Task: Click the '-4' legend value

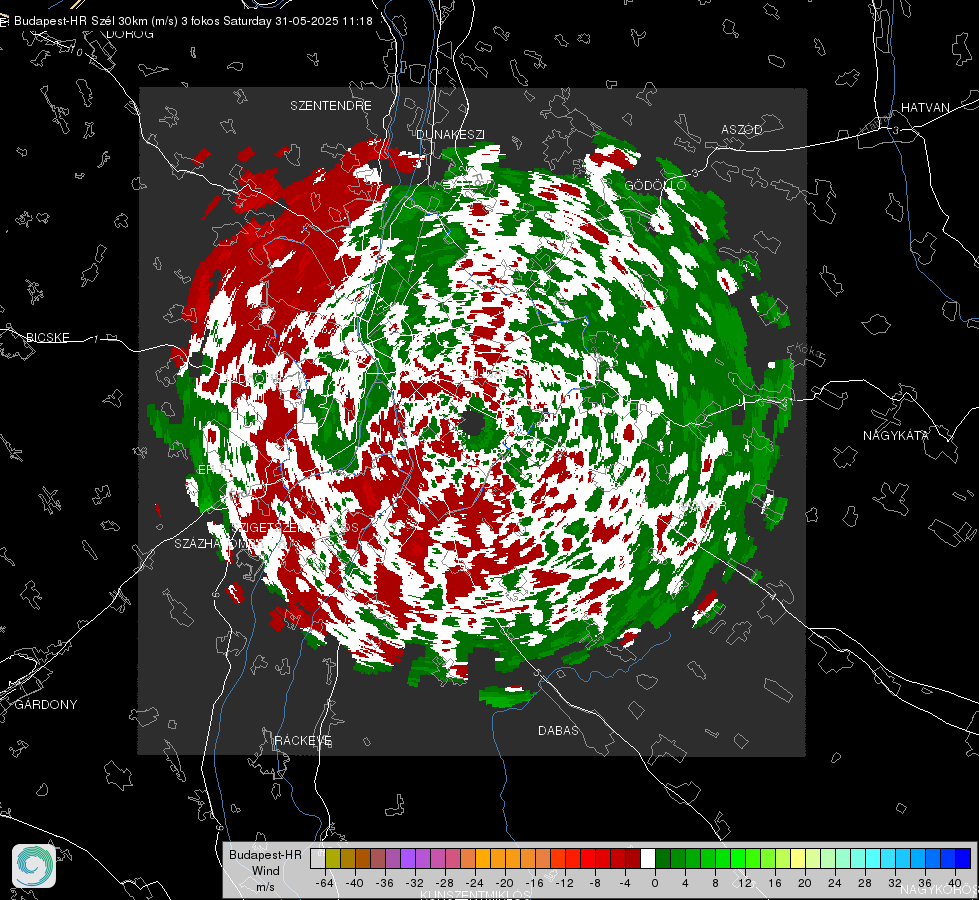Action: coord(624,883)
